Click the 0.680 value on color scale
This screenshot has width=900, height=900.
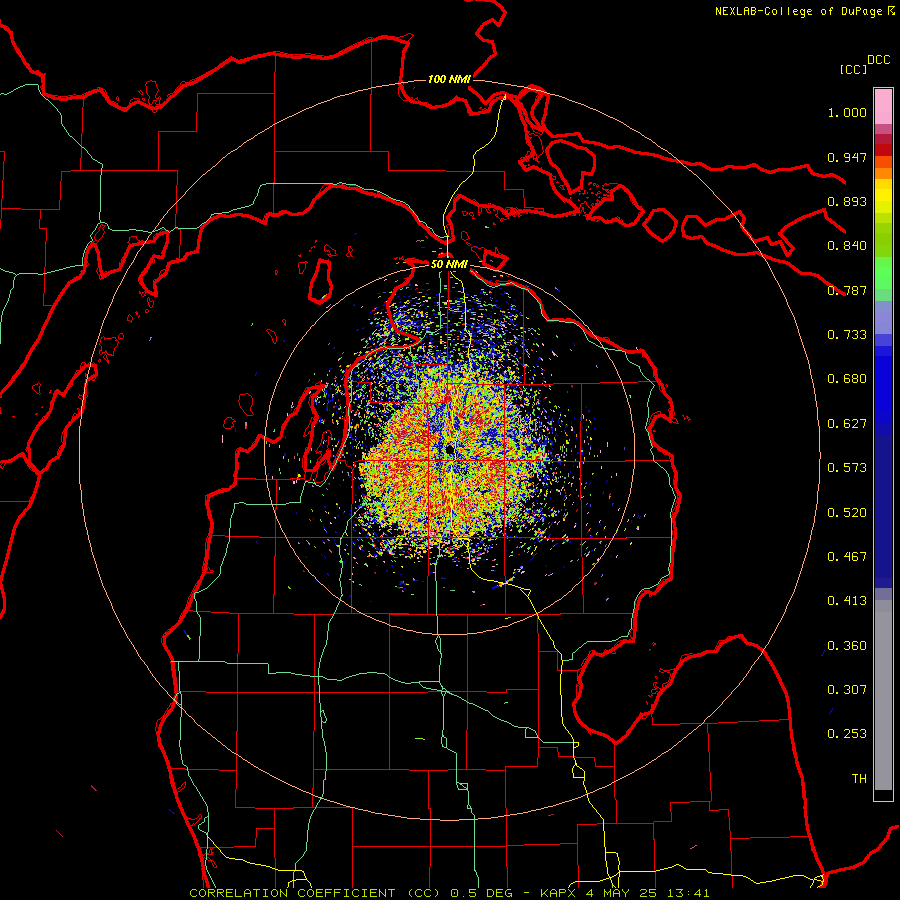(x=847, y=379)
